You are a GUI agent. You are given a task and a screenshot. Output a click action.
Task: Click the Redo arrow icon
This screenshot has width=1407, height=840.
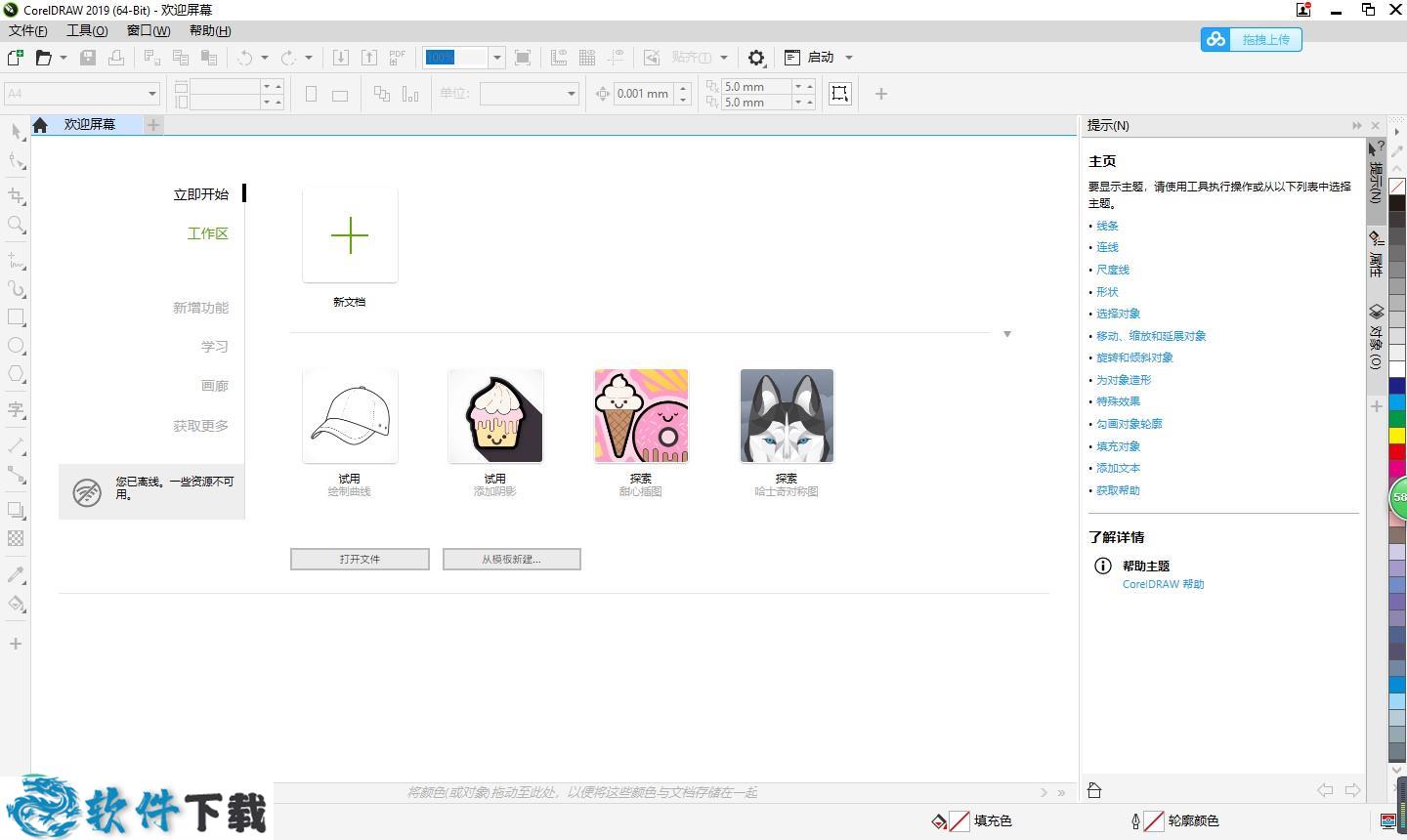pos(288,58)
